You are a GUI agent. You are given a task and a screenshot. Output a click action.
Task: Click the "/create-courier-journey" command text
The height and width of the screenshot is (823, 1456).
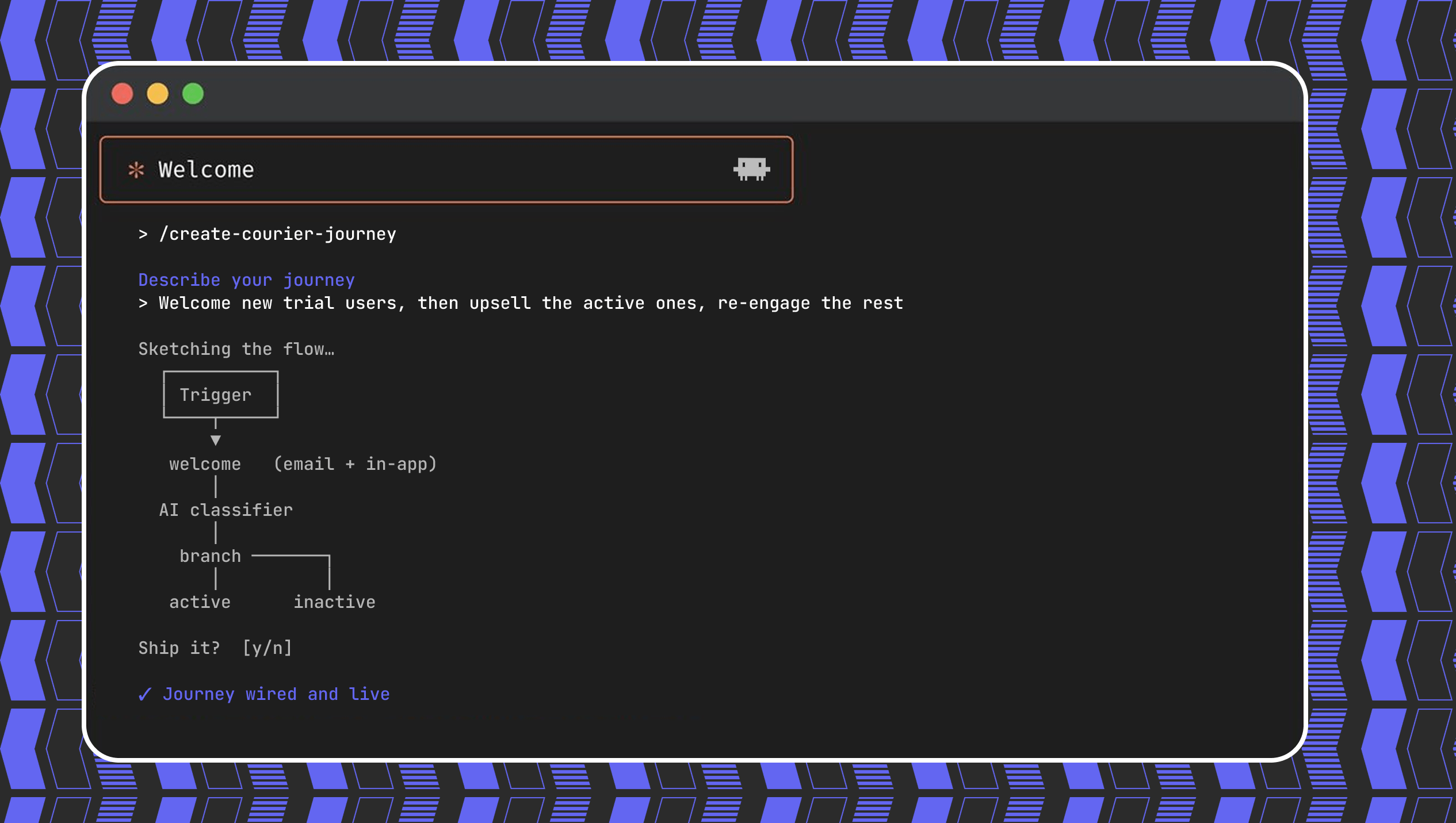point(277,234)
